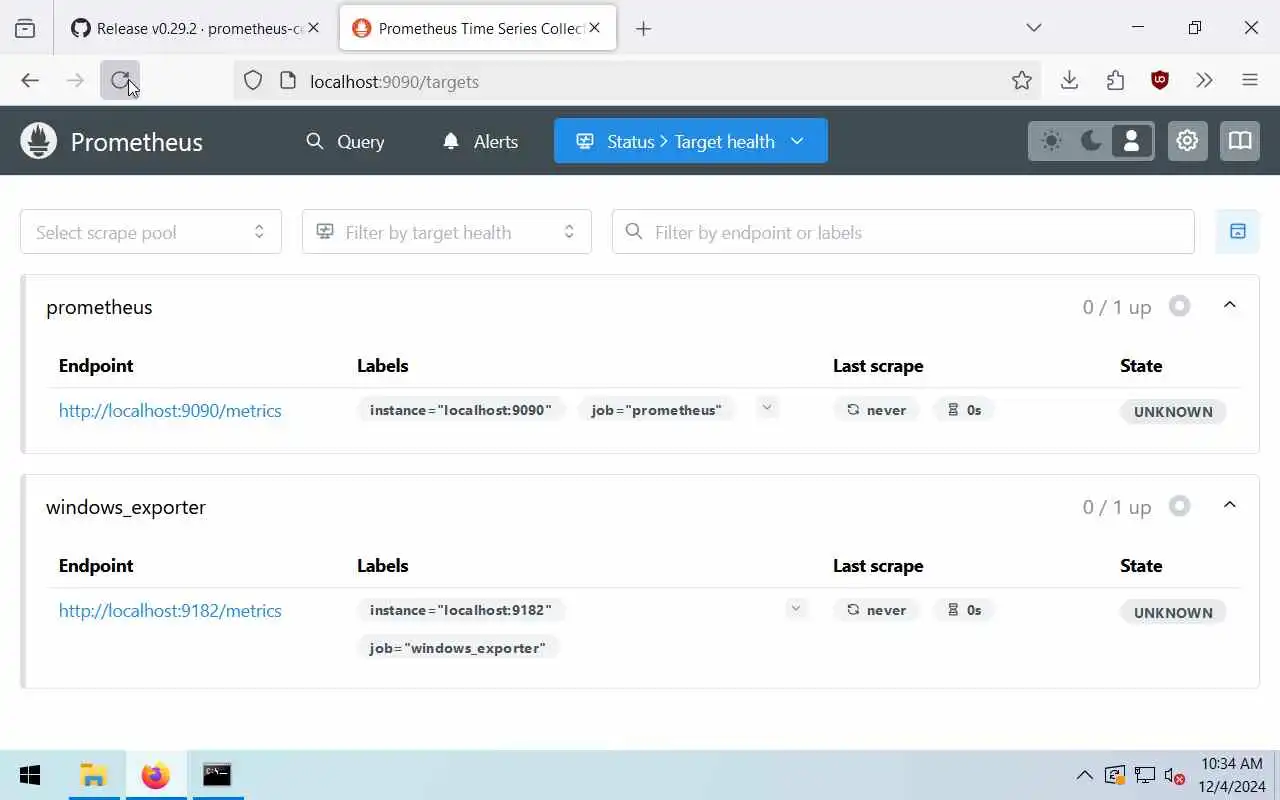Open a new browser tab
The image size is (1280, 800).
coord(643,28)
